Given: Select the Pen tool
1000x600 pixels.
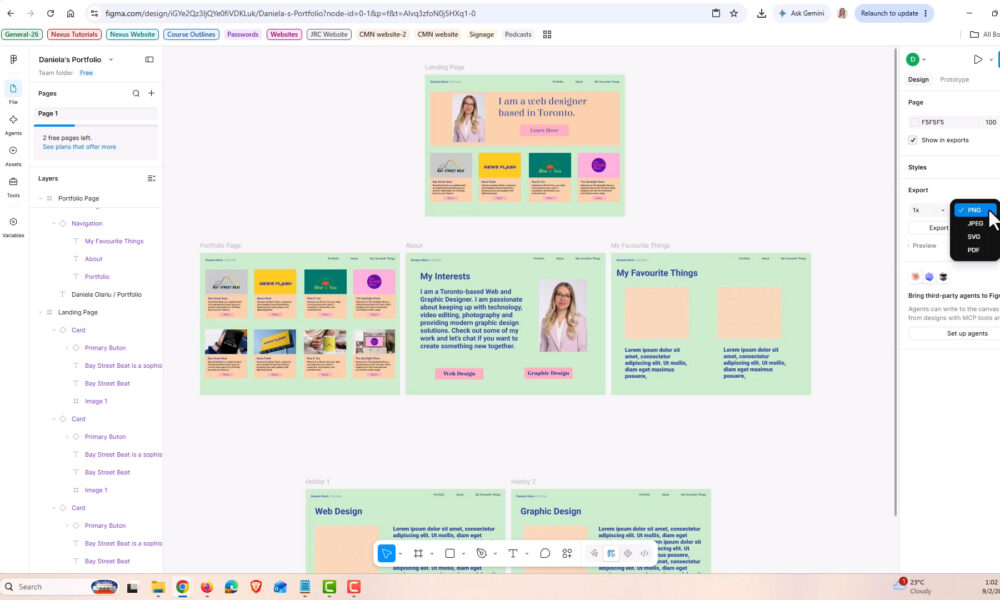Looking at the screenshot, I should tap(482, 553).
